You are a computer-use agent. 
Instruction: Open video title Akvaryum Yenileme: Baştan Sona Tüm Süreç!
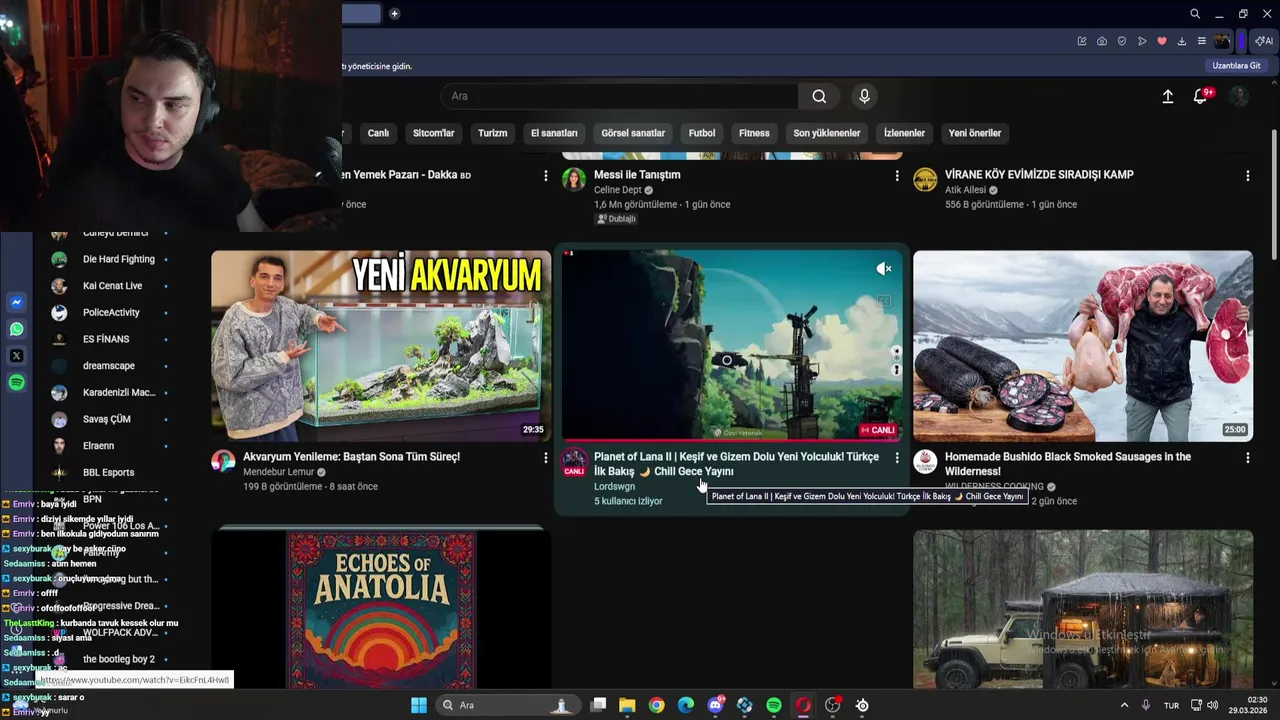click(x=351, y=457)
